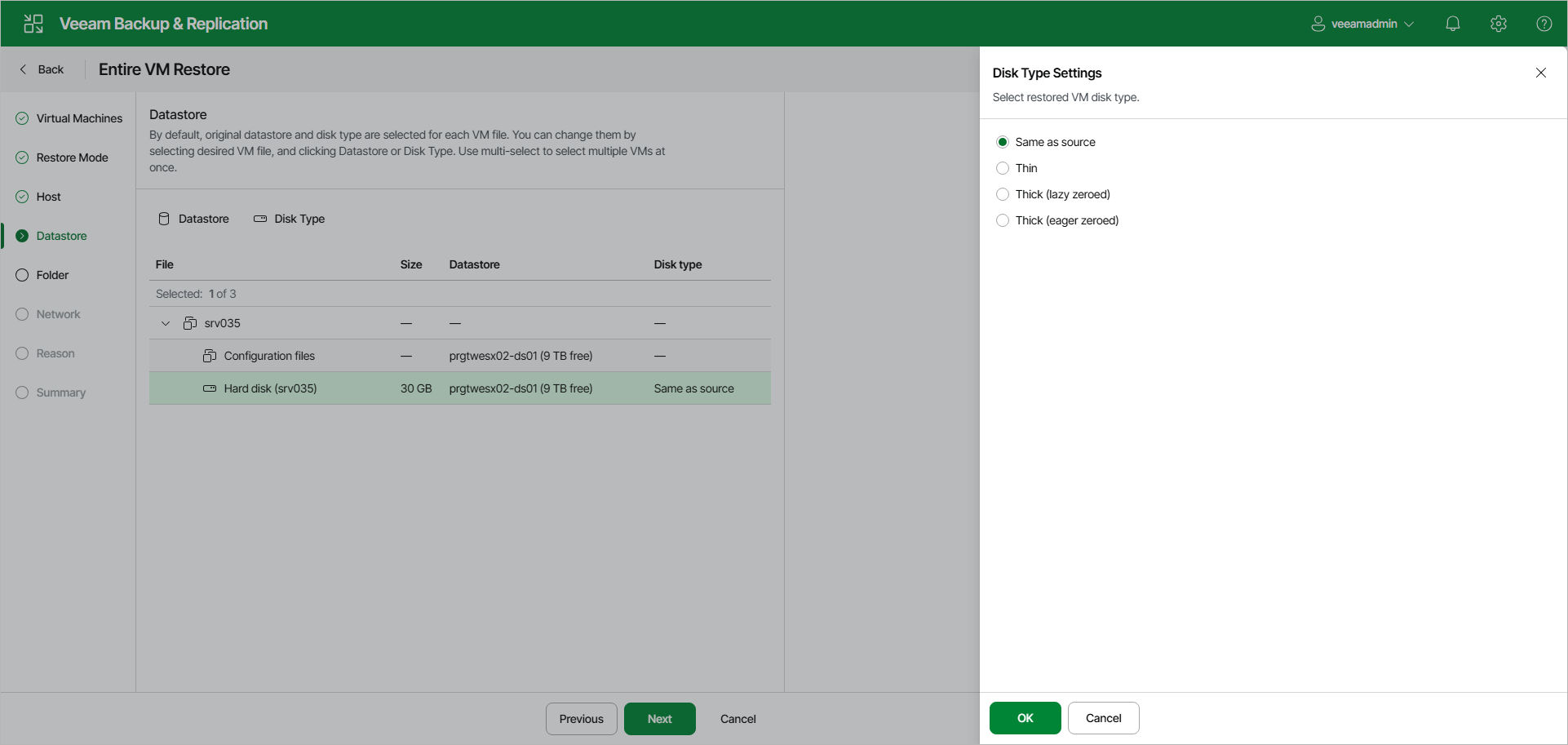Select Thick (eager zeroed) disk type
This screenshot has height=745, width=1568.
click(x=1002, y=220)
